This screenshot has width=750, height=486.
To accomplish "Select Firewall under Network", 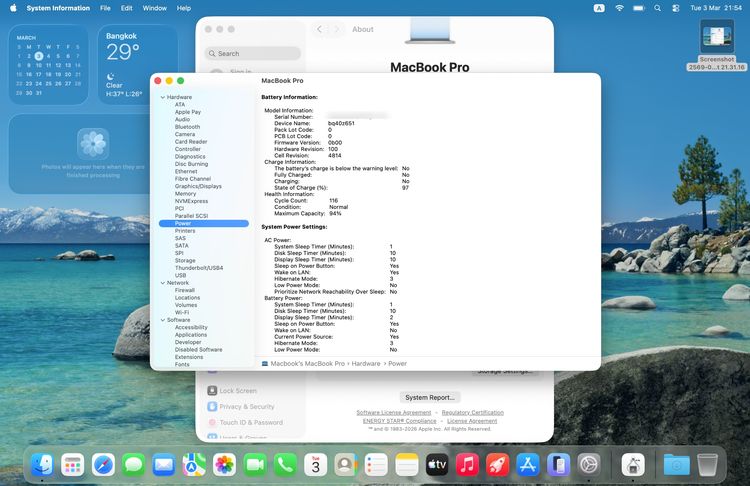I will point(185,290).
